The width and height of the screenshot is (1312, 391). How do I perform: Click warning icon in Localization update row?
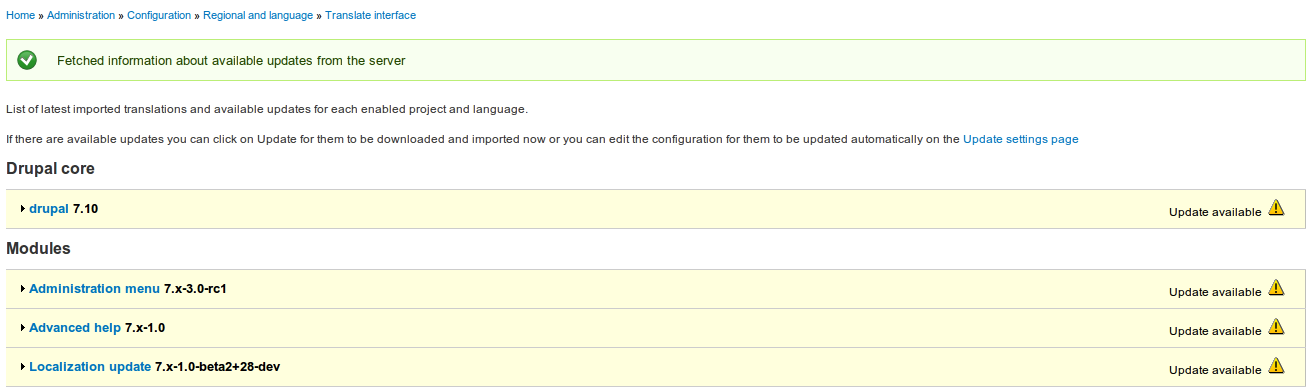tap(1276, 366)
